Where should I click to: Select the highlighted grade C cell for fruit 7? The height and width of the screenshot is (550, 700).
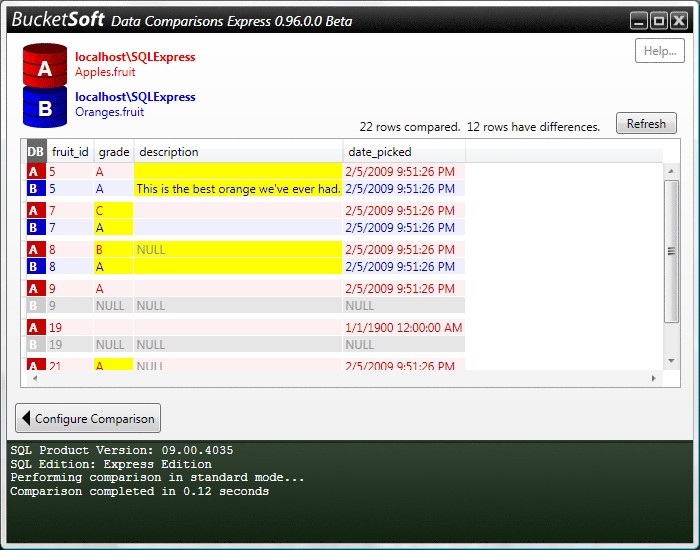coord(113,210)
